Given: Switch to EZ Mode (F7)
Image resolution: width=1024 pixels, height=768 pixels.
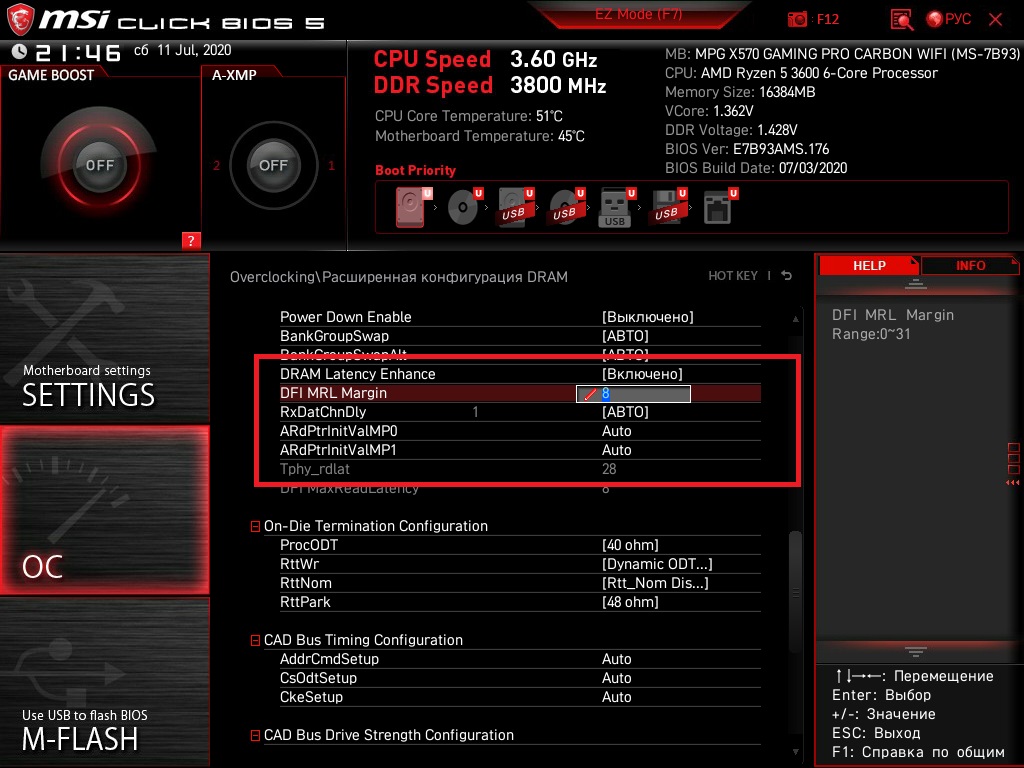Looking at the screenshot, I should [x=639, y=14].
